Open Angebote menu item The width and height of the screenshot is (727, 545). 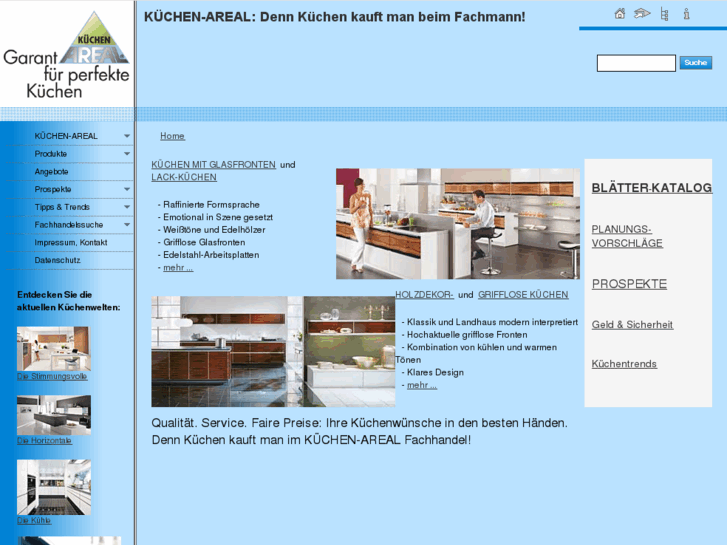51,172
